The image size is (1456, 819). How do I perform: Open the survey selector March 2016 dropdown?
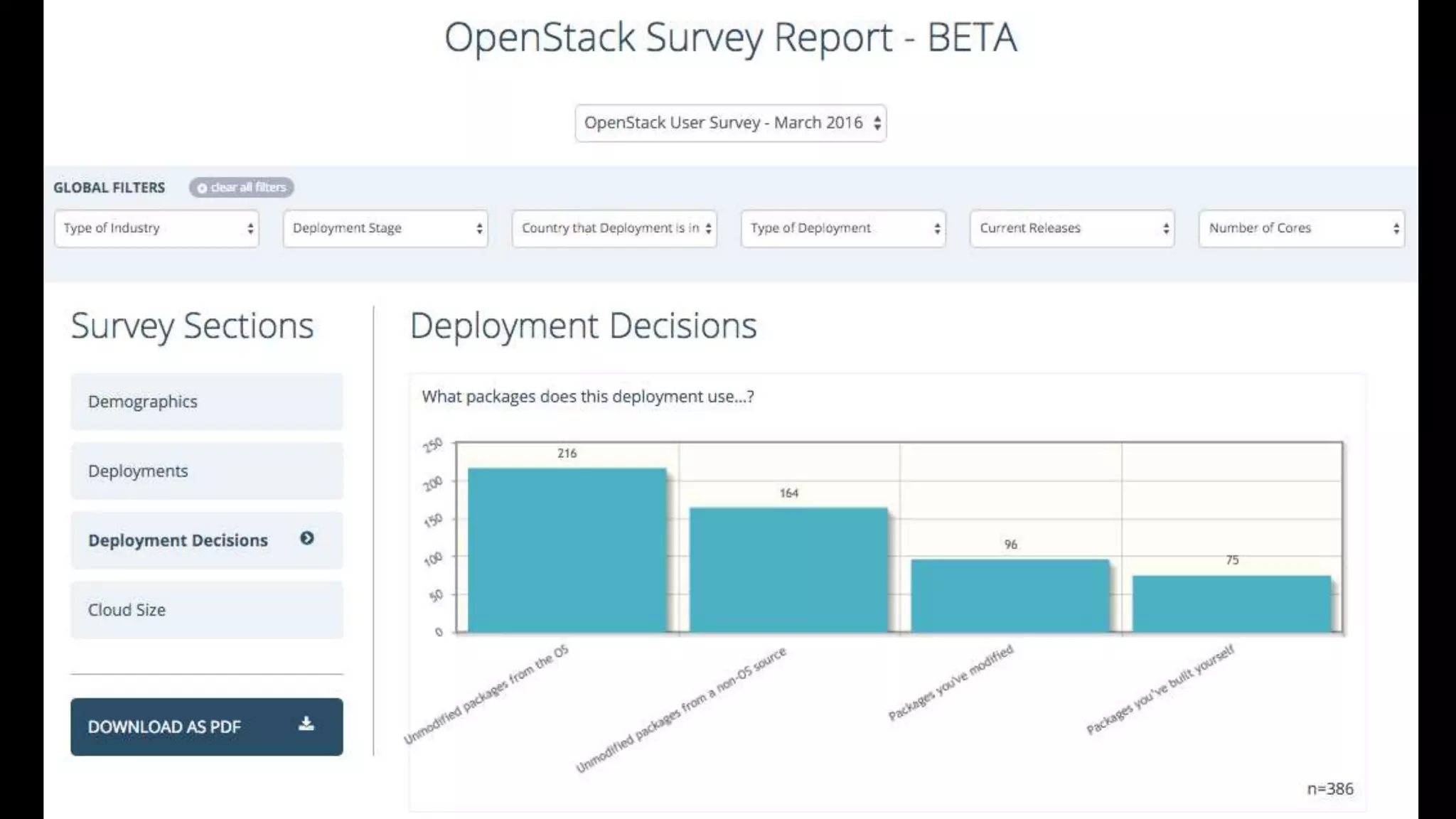pos(730,123)
